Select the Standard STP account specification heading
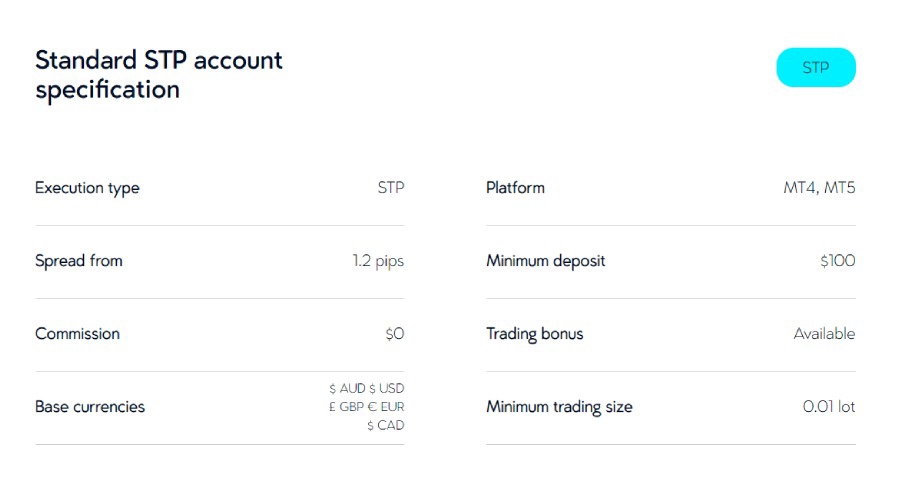The height and width of the screenshot is (500, 900). [x=158, y=75]
